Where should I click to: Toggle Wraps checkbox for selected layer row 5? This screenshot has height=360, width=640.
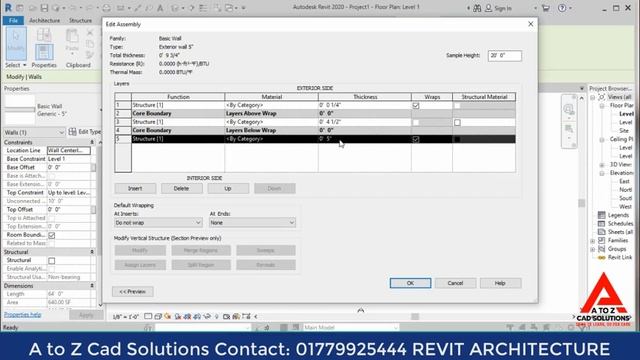(x=416, y=139)
